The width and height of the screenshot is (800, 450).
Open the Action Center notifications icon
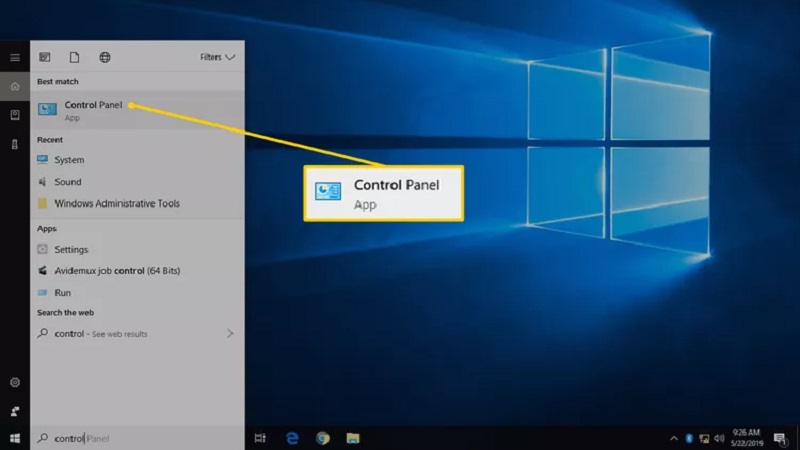click(779, 438)
